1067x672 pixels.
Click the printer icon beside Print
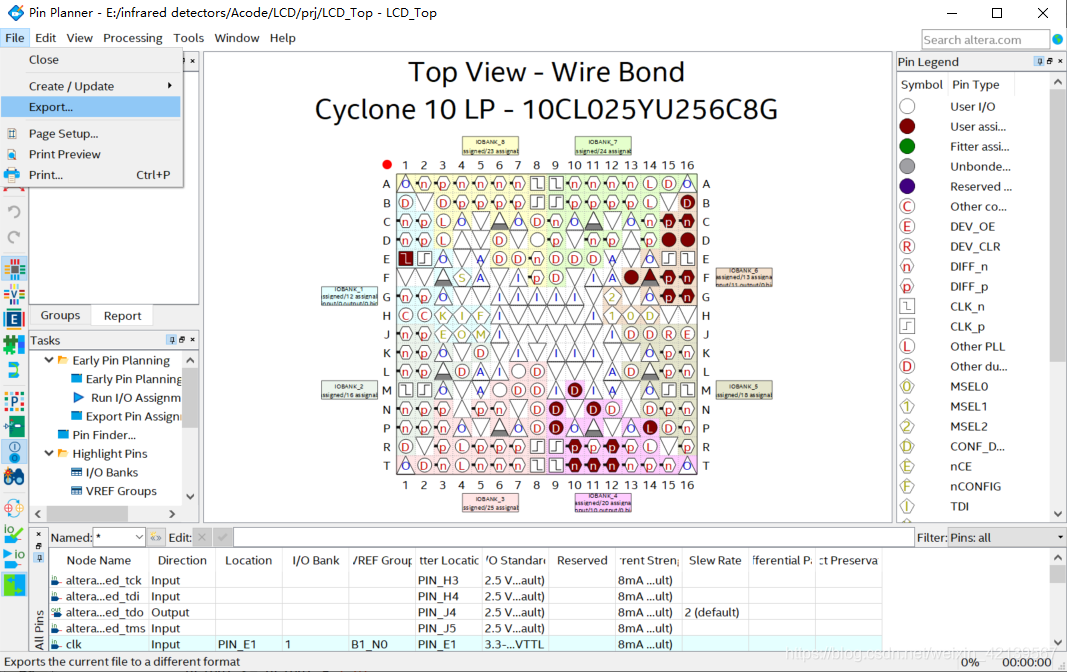click(x=12, y=175)
